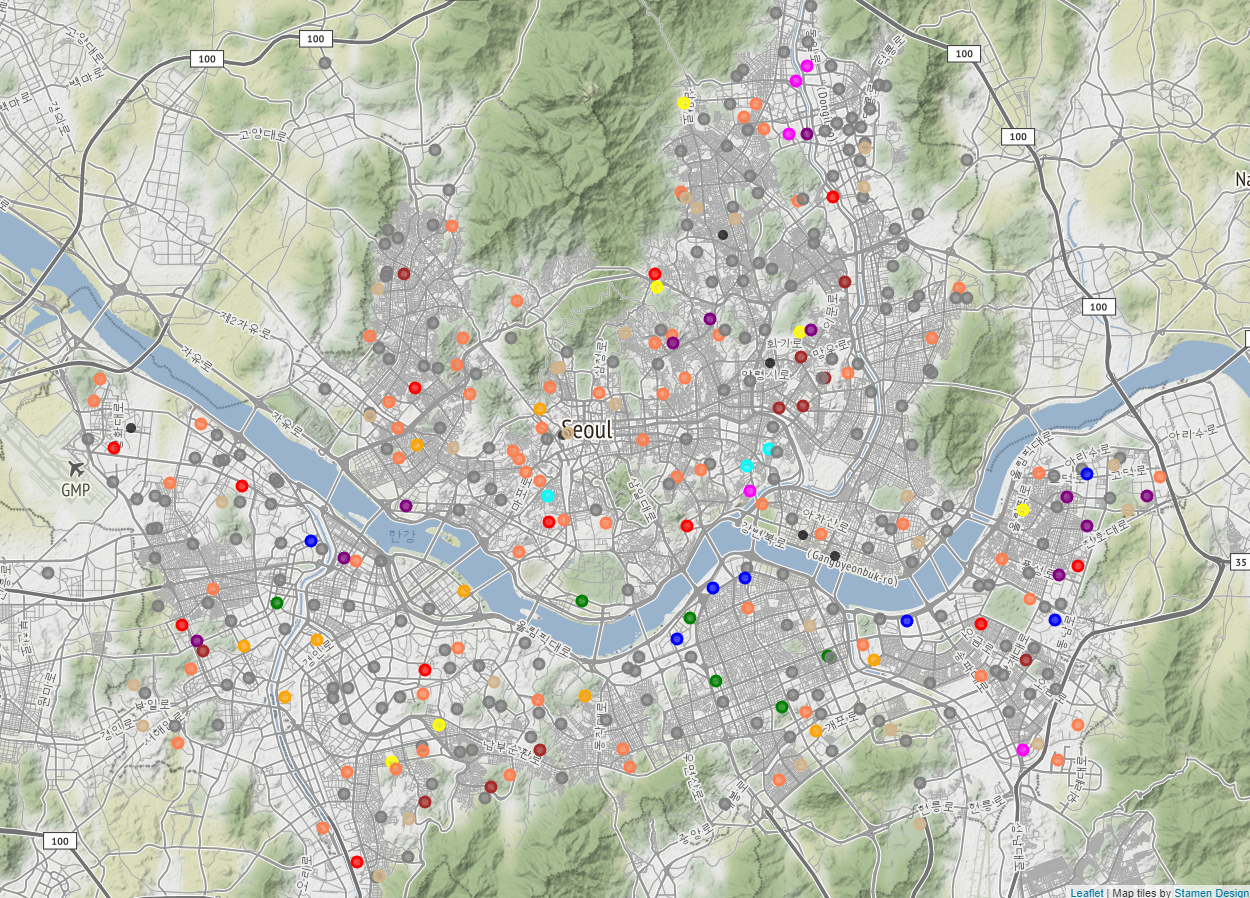1250x898 pixels.
Task: Select the northernmost yellow marker
Action: [x=684, y=103]
